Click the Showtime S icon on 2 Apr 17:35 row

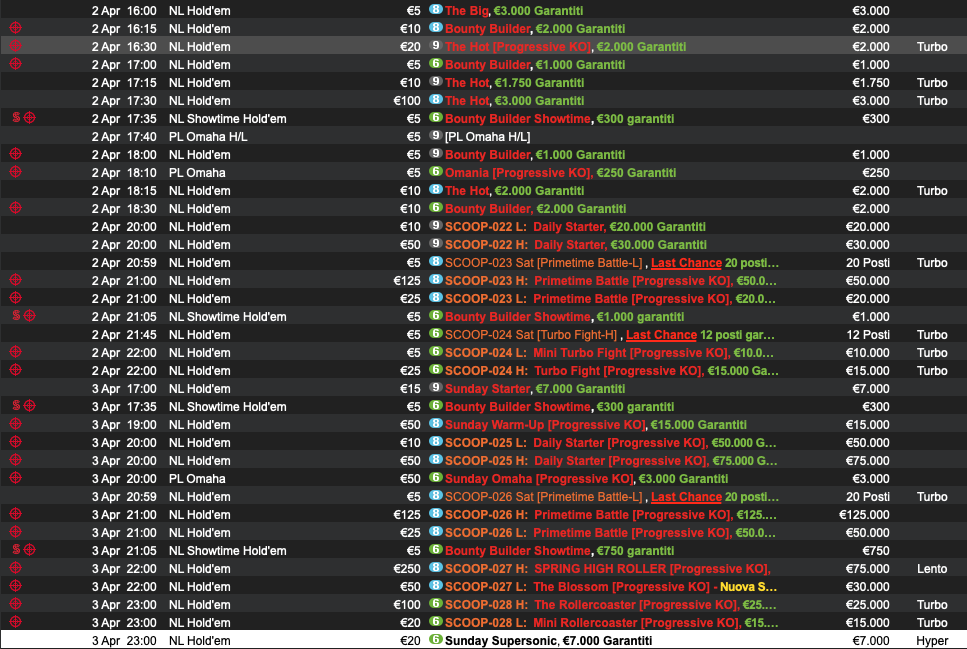point(16,118)
